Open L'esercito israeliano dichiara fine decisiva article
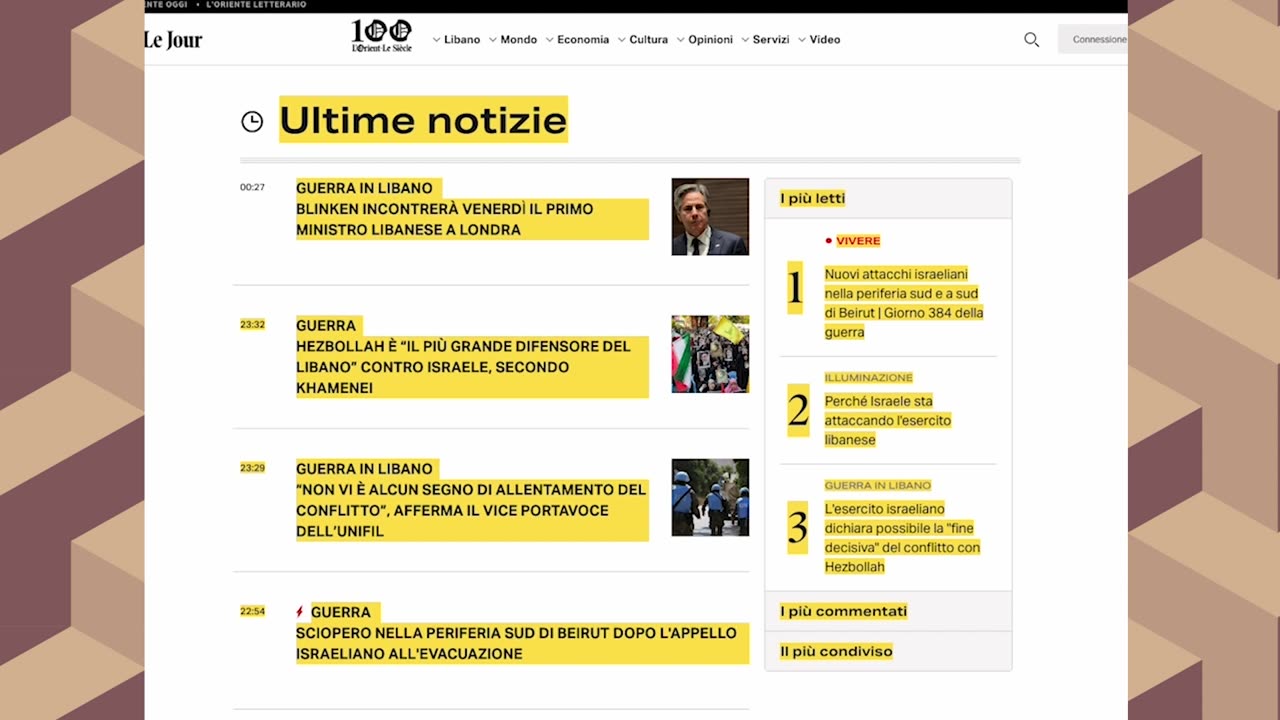1280x720 pixels. tap(903, 538)
